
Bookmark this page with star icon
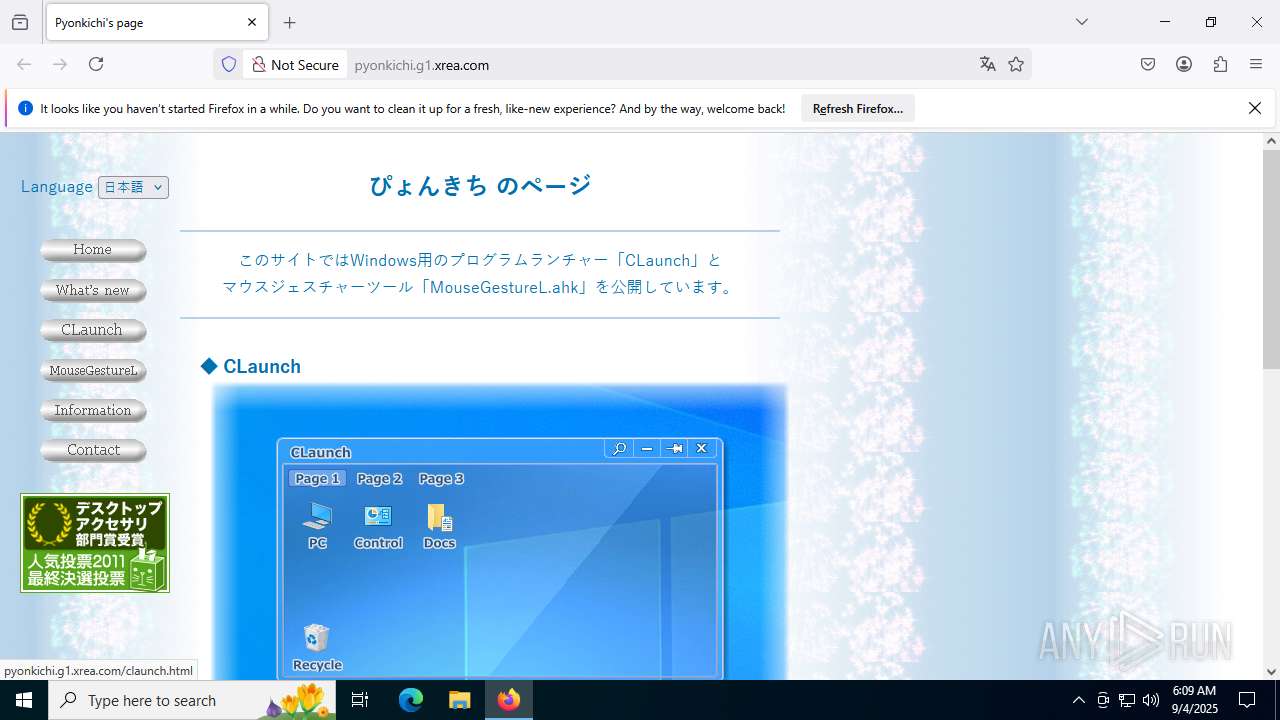(1016, 64)
